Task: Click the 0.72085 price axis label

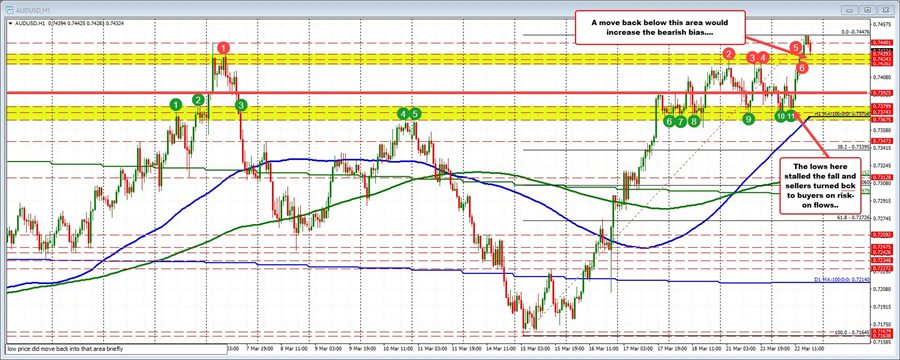Action: 882,289
